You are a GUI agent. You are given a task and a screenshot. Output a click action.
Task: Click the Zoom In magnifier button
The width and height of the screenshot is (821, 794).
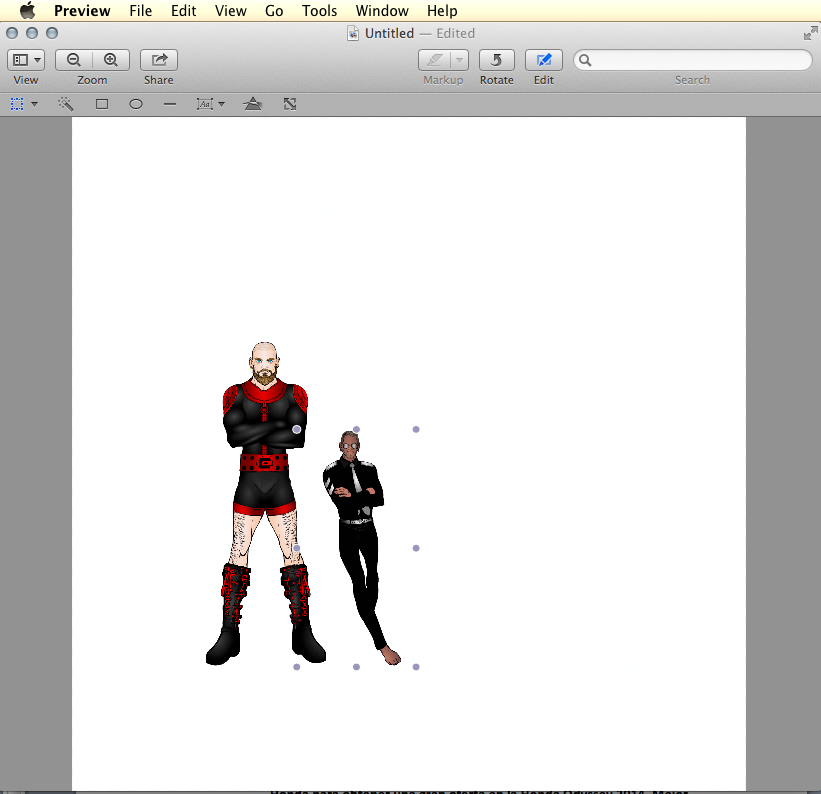(111, 60)
